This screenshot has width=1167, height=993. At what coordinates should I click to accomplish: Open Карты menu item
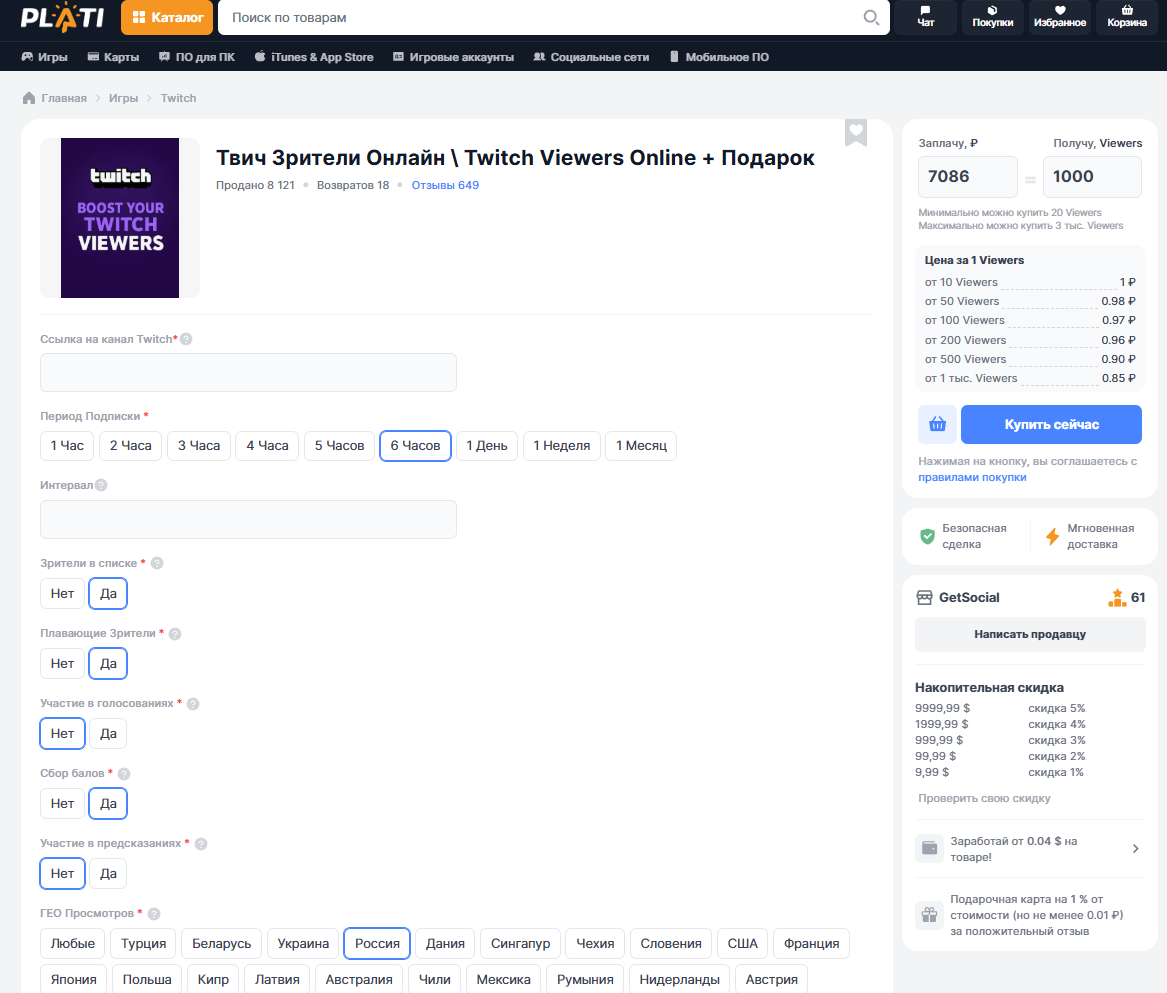click(x=113, y=57)
